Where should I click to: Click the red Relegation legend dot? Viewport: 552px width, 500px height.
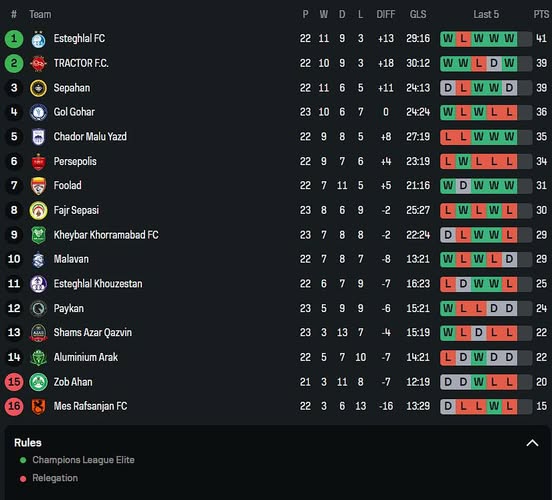[x=23, y=479]
